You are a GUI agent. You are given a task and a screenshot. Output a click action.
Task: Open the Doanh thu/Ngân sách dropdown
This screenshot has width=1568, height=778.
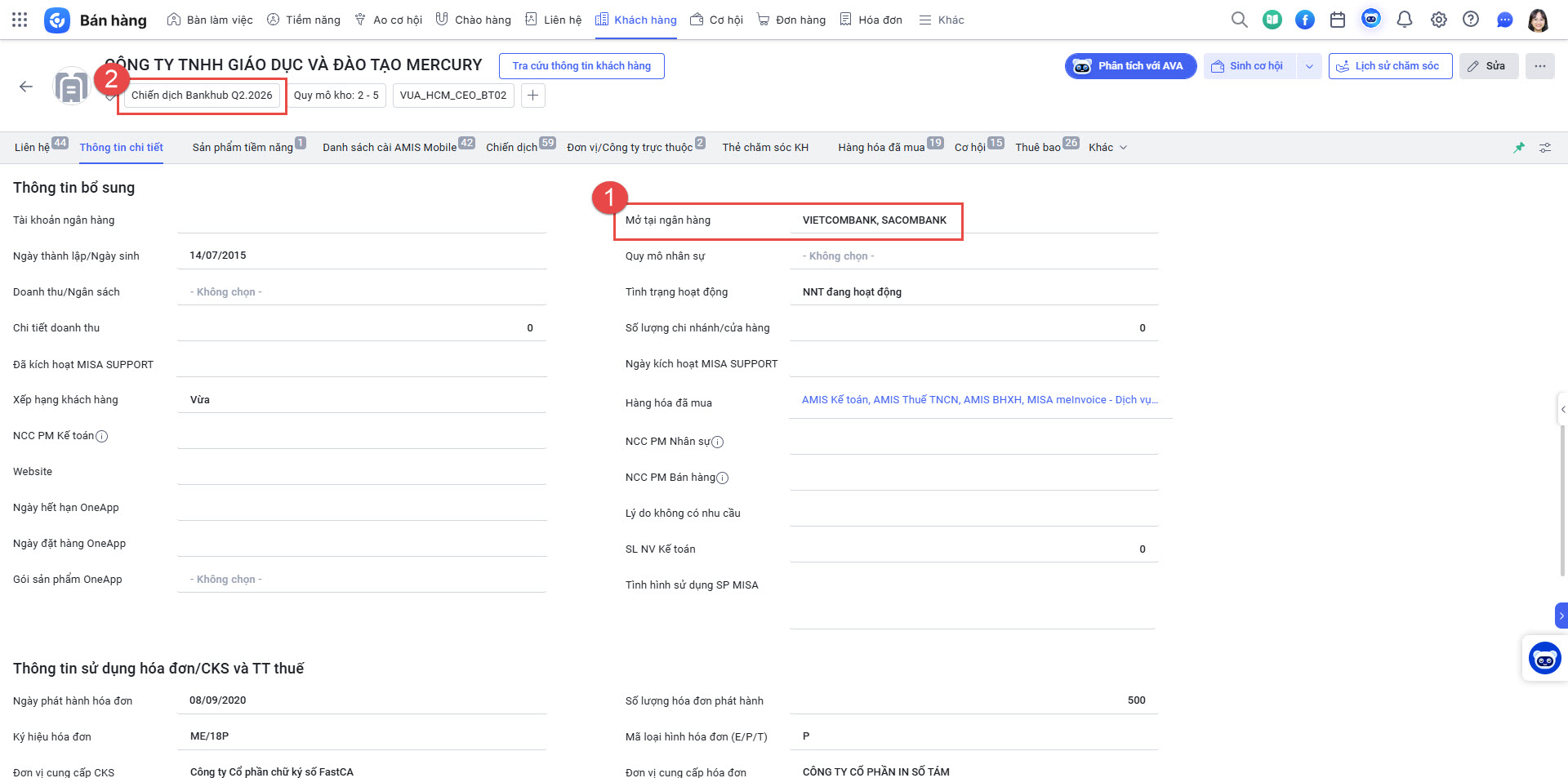point(361,292)
